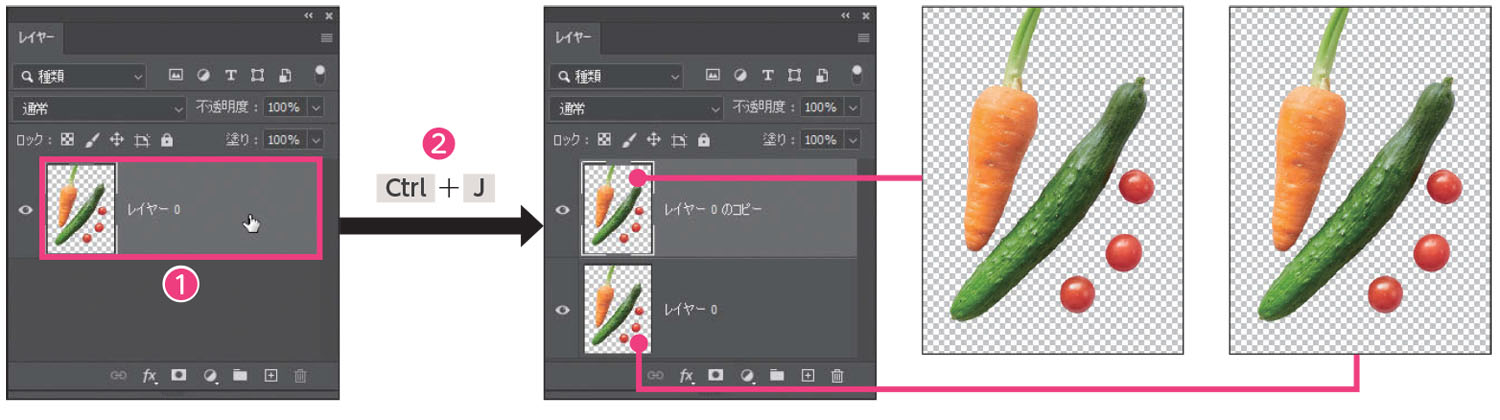Select レイヤー 0 name in single-layer panel
This screenshot has height=420, width=1500.
point(153,210)
